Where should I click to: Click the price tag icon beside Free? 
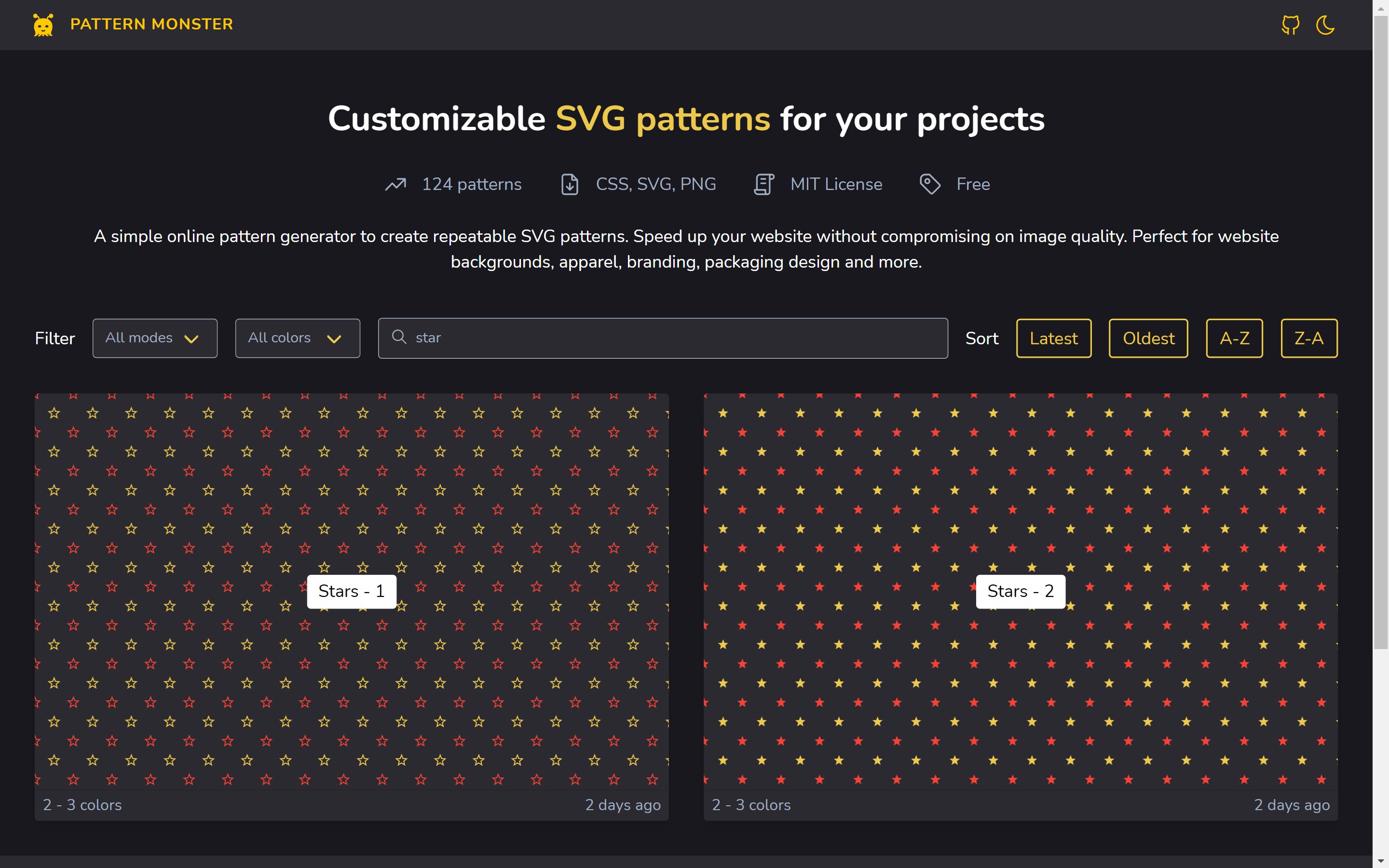[930, 184]
